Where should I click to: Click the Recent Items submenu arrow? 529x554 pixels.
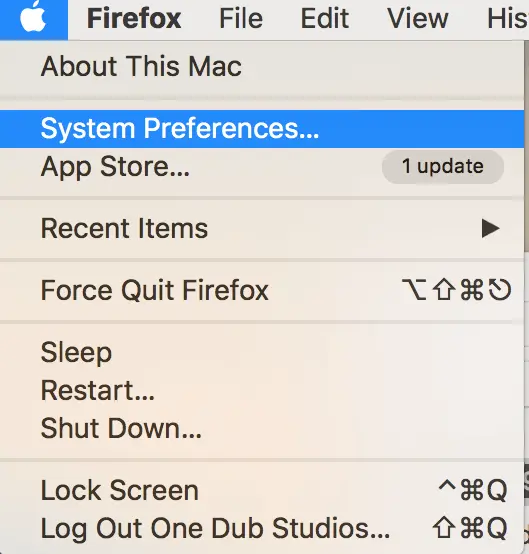click(x=491, y=229)
